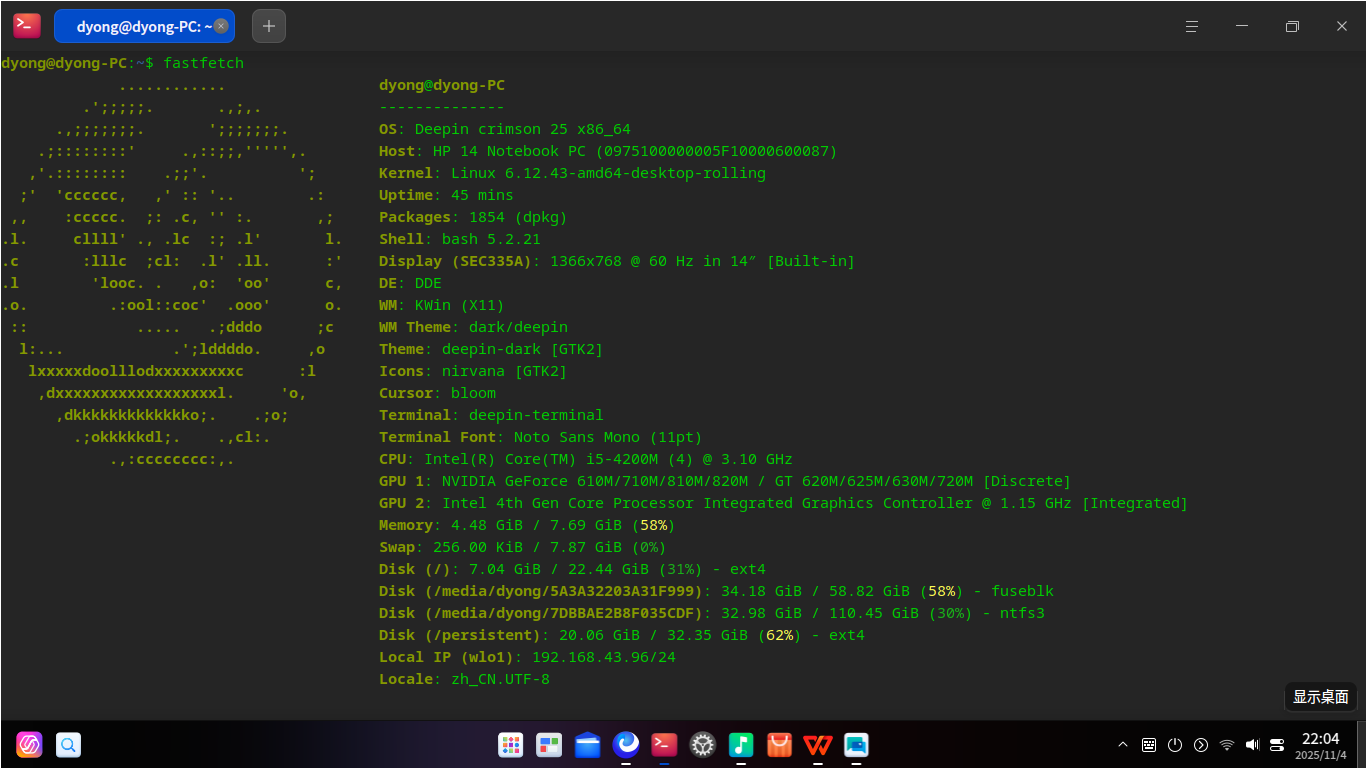This screenshot has width=1366, height=768.
Task: Expand the hidden tray icons arrow
Action: click(x=1123, y=745)
